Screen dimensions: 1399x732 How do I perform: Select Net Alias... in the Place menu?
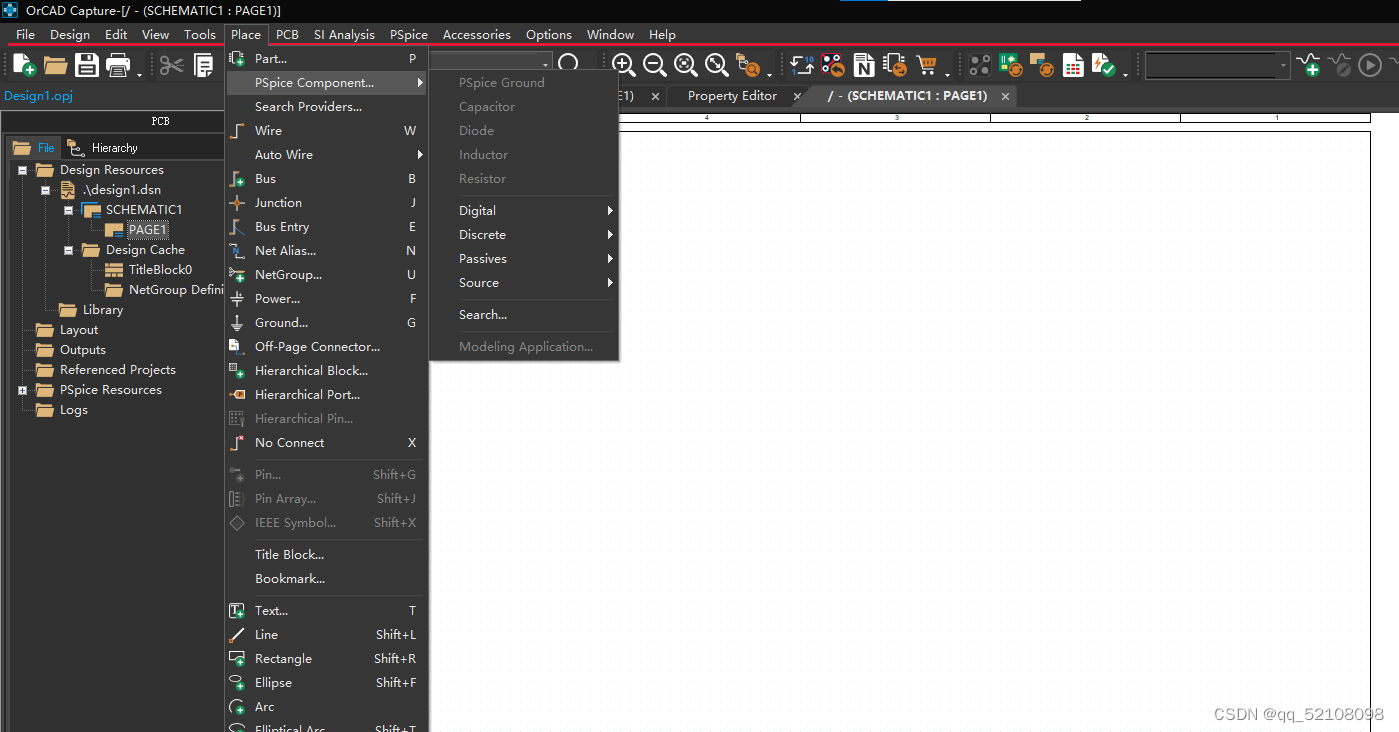click(x=285, y=251)
